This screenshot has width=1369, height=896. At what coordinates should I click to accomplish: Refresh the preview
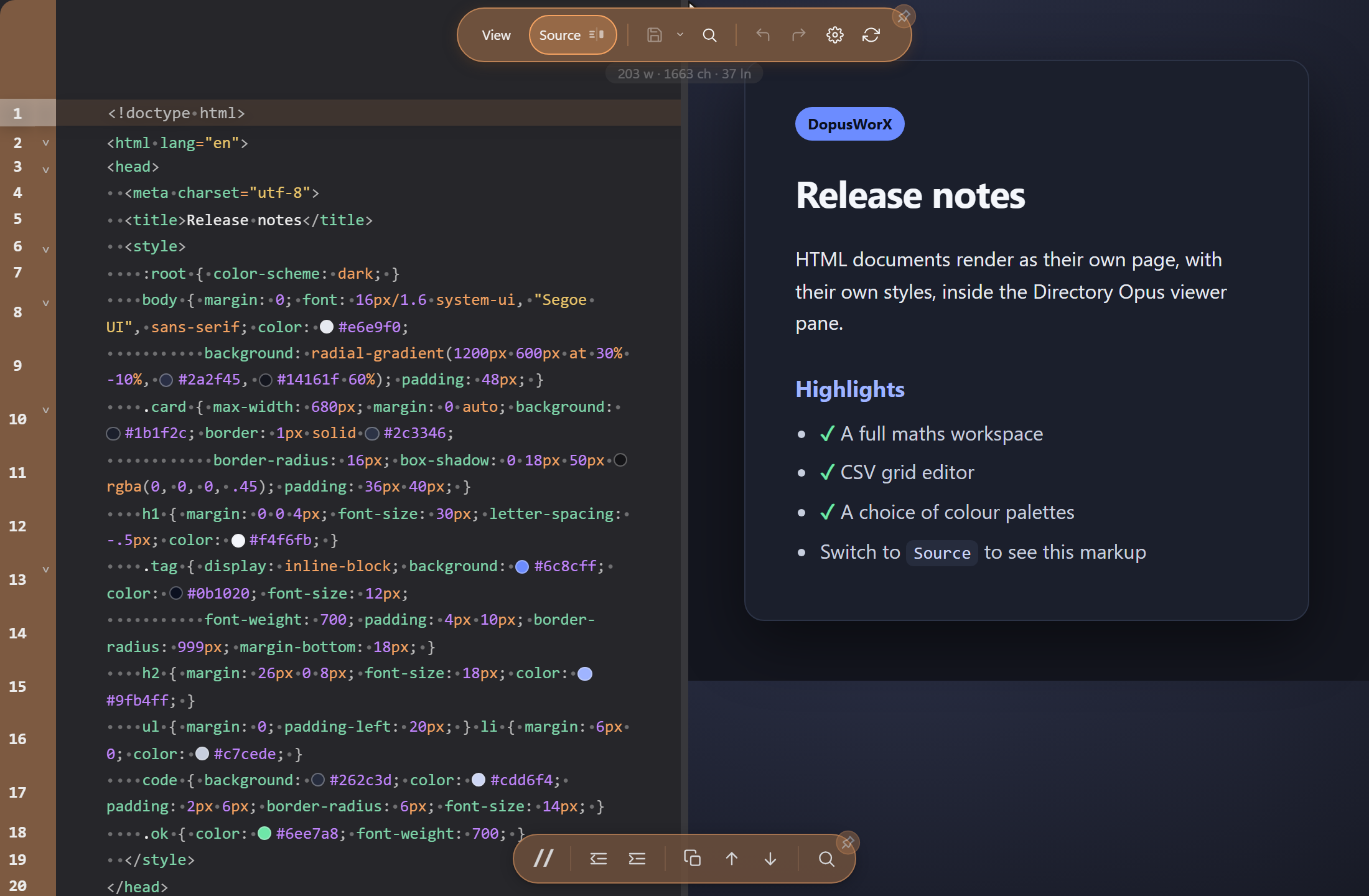click(871, 35)
